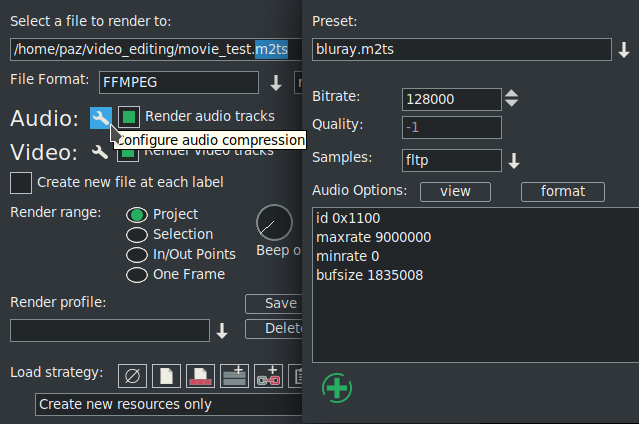Choose 'One Frame' render range option
Viewport: 639px width, 424px height.
pos(137,275)
